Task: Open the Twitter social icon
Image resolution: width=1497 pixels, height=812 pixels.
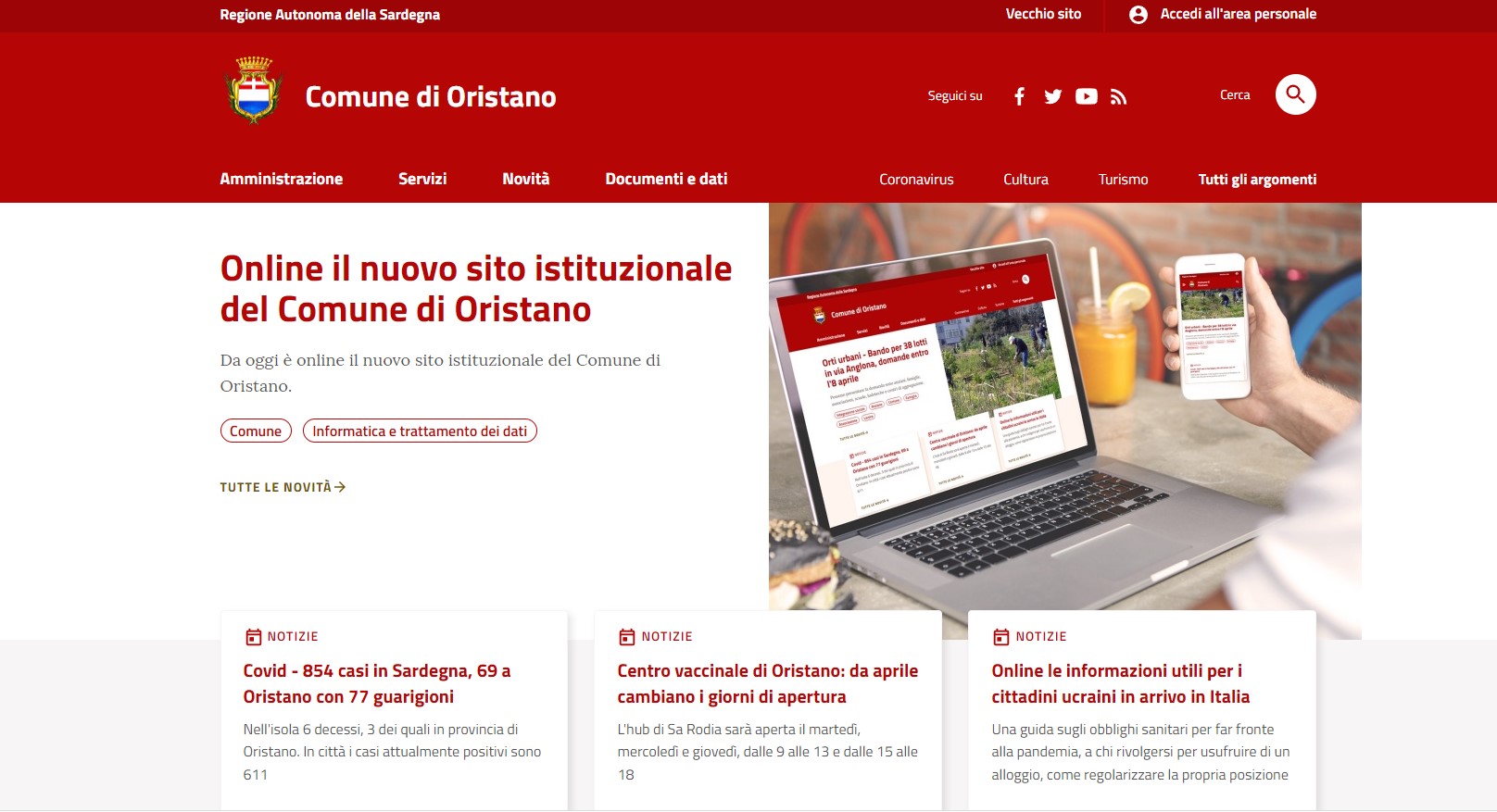Action: click(x=1053, y=96)
